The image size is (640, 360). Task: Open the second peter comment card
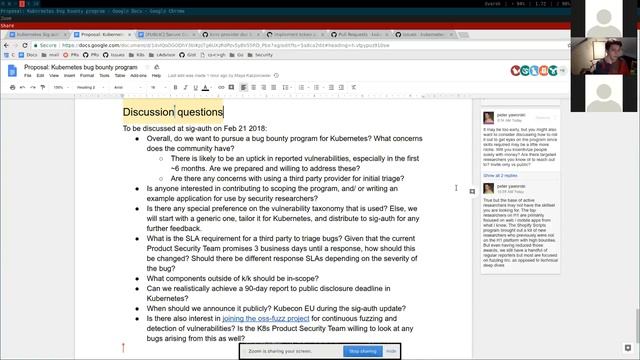tap(520, 227)
